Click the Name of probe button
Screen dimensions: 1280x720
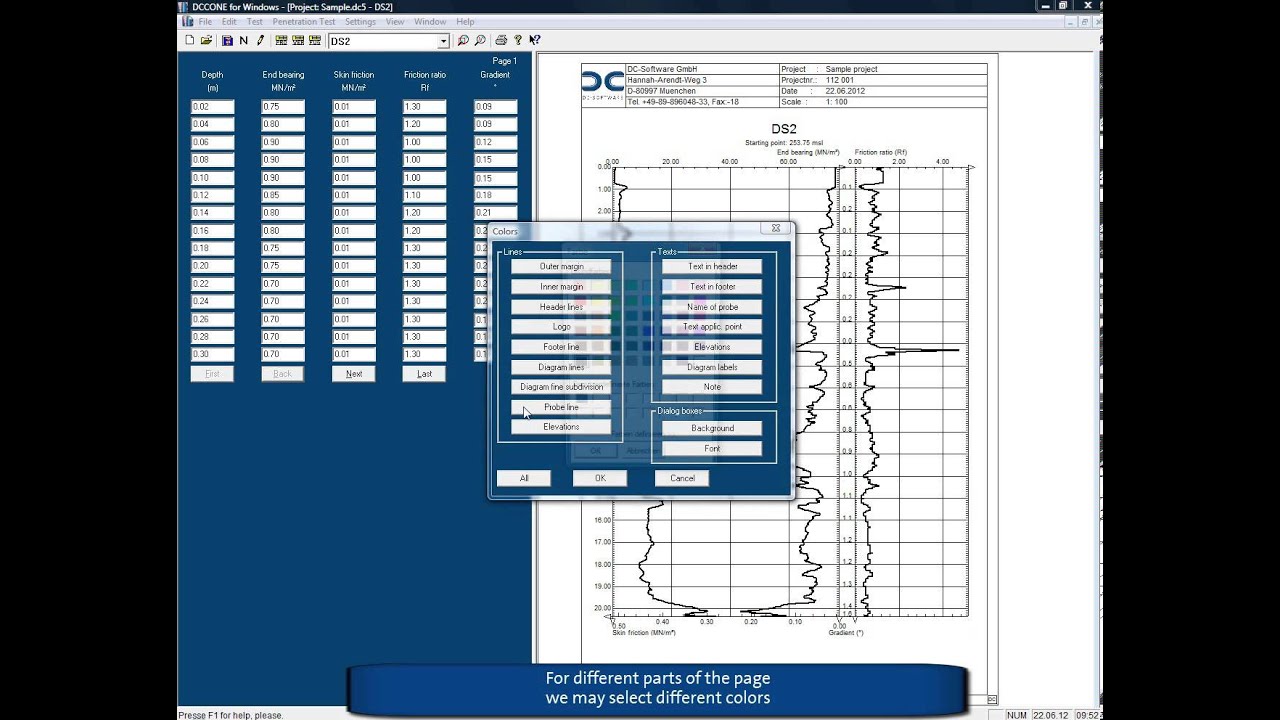pos(712,307)
